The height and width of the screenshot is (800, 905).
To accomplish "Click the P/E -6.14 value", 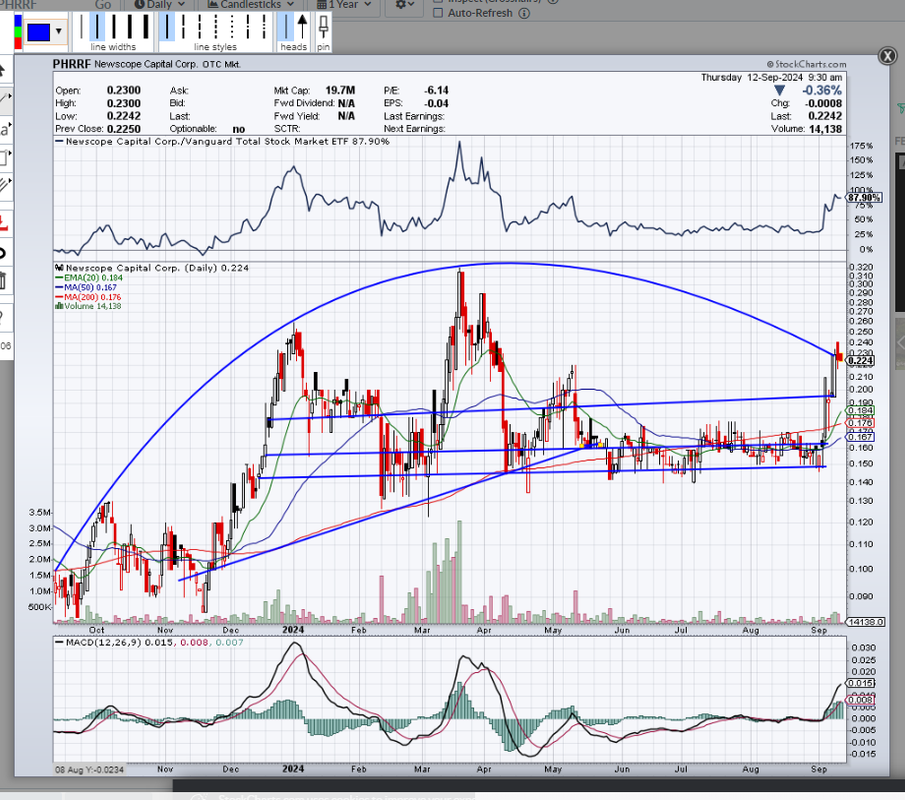I will [436, 91].
